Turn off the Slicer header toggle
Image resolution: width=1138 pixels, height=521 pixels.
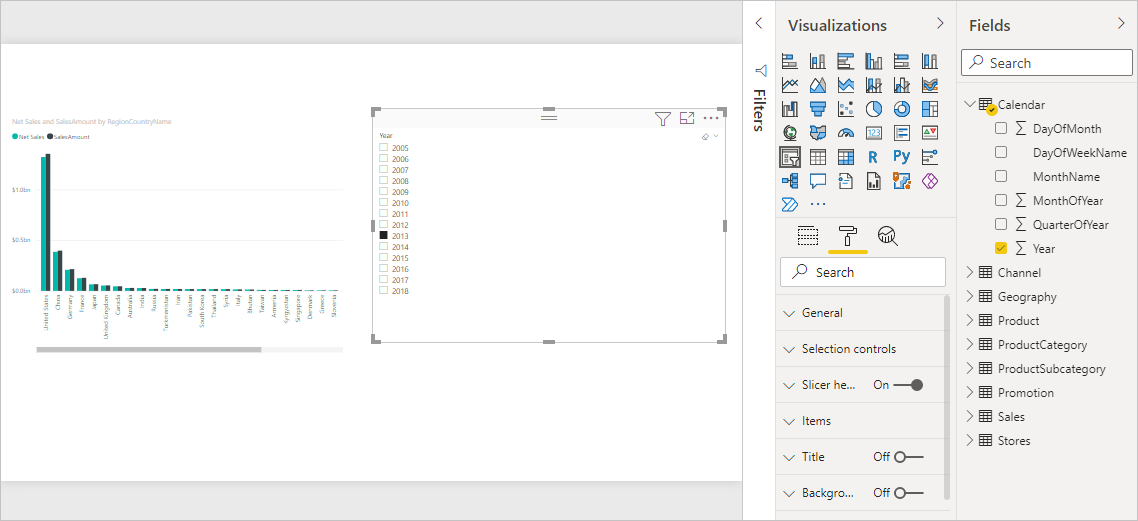coord(908,385)
